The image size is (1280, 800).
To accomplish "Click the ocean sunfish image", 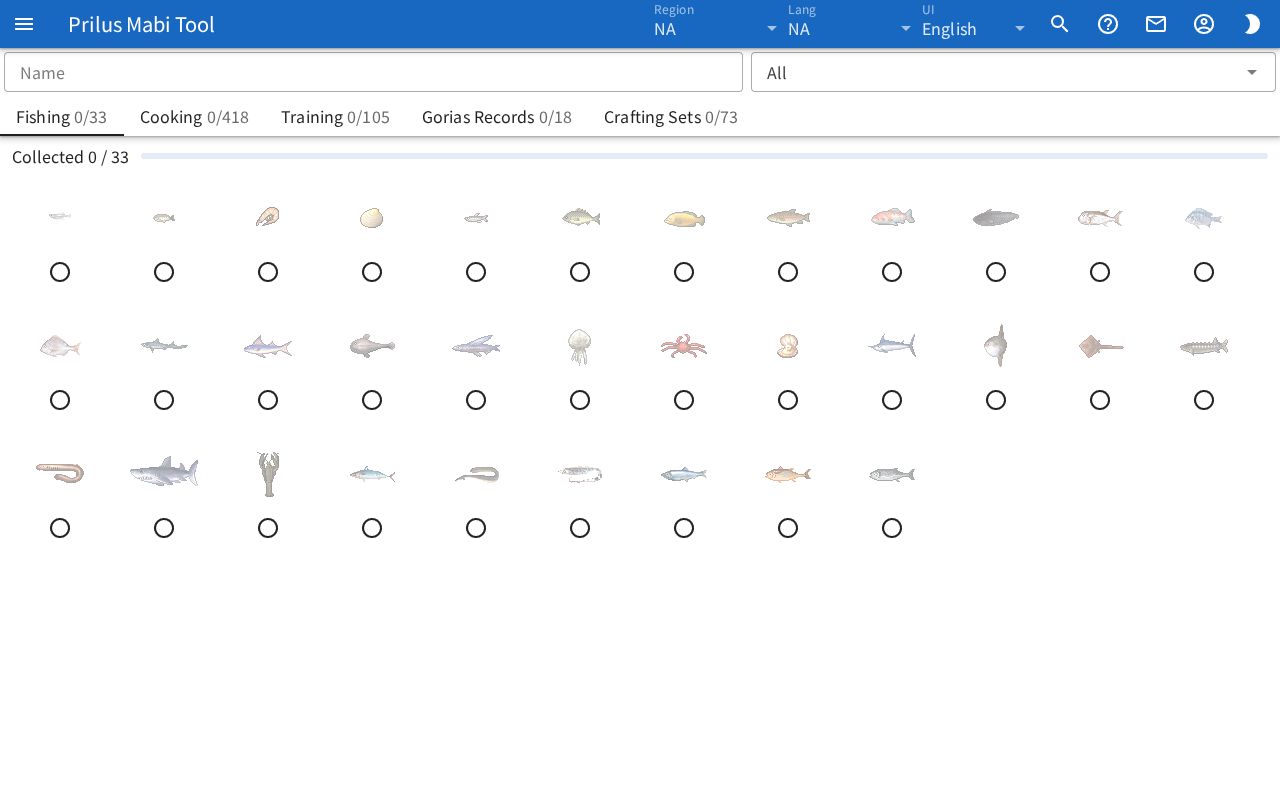I will tap(996, 346).
